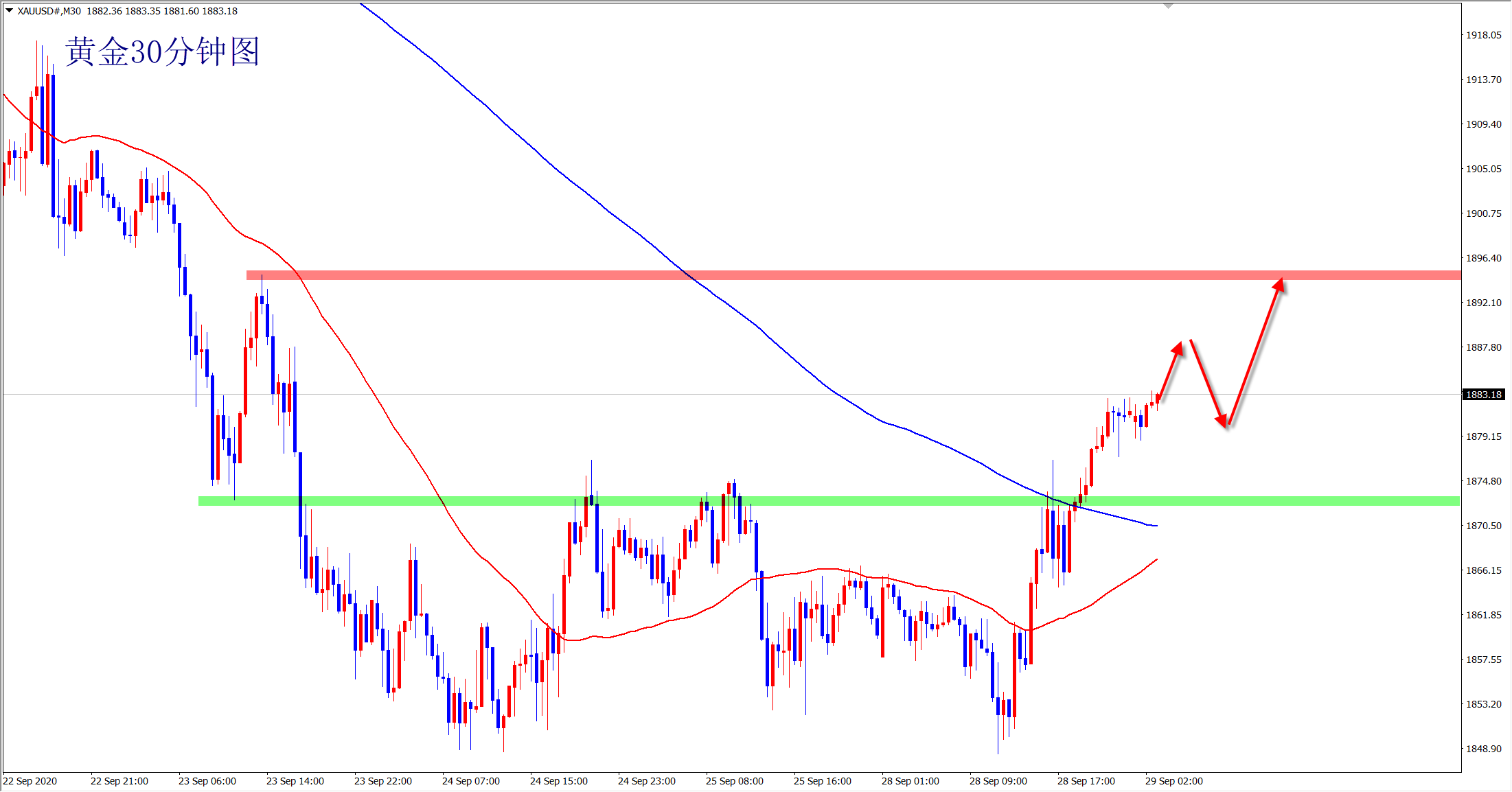Select the 黄金30分钟图 text label
The image size is (1512, 792).
[x=162, y=52]
